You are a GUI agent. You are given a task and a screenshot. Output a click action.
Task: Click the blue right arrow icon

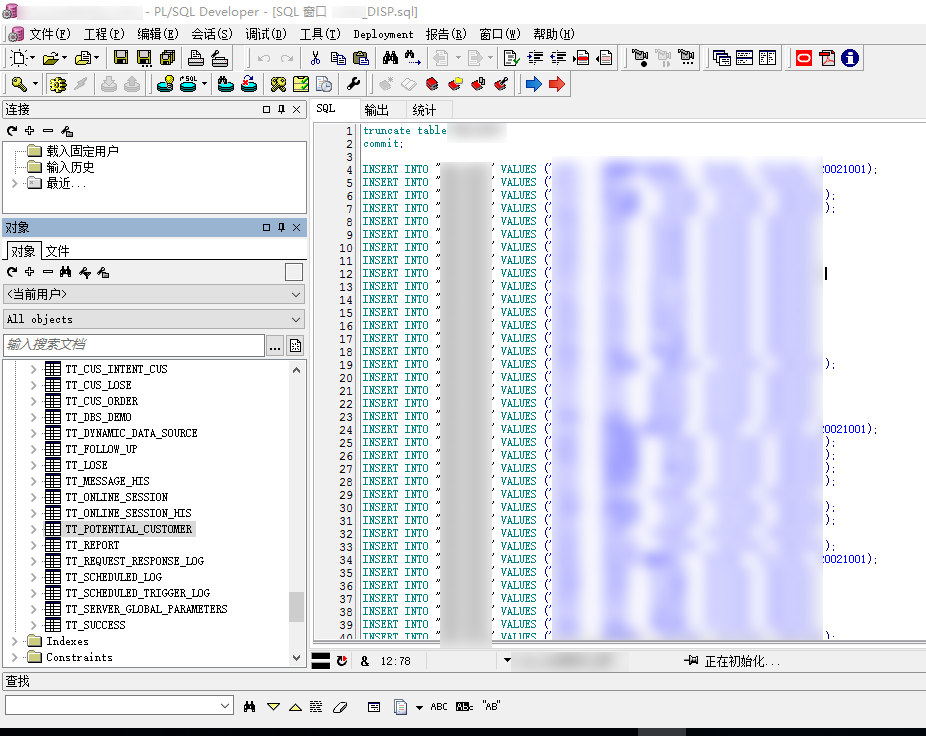(533, 84)
